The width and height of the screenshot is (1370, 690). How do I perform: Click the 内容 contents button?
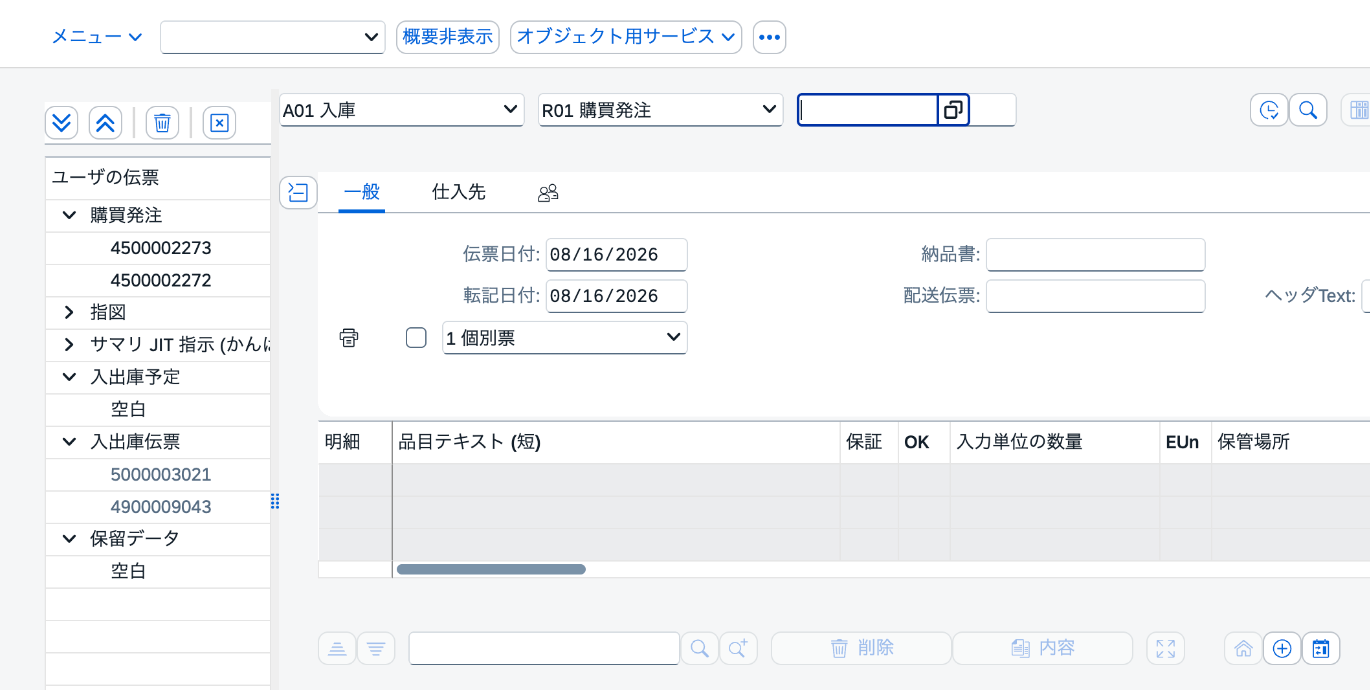pyautogui.click(x=1043, y=648)
